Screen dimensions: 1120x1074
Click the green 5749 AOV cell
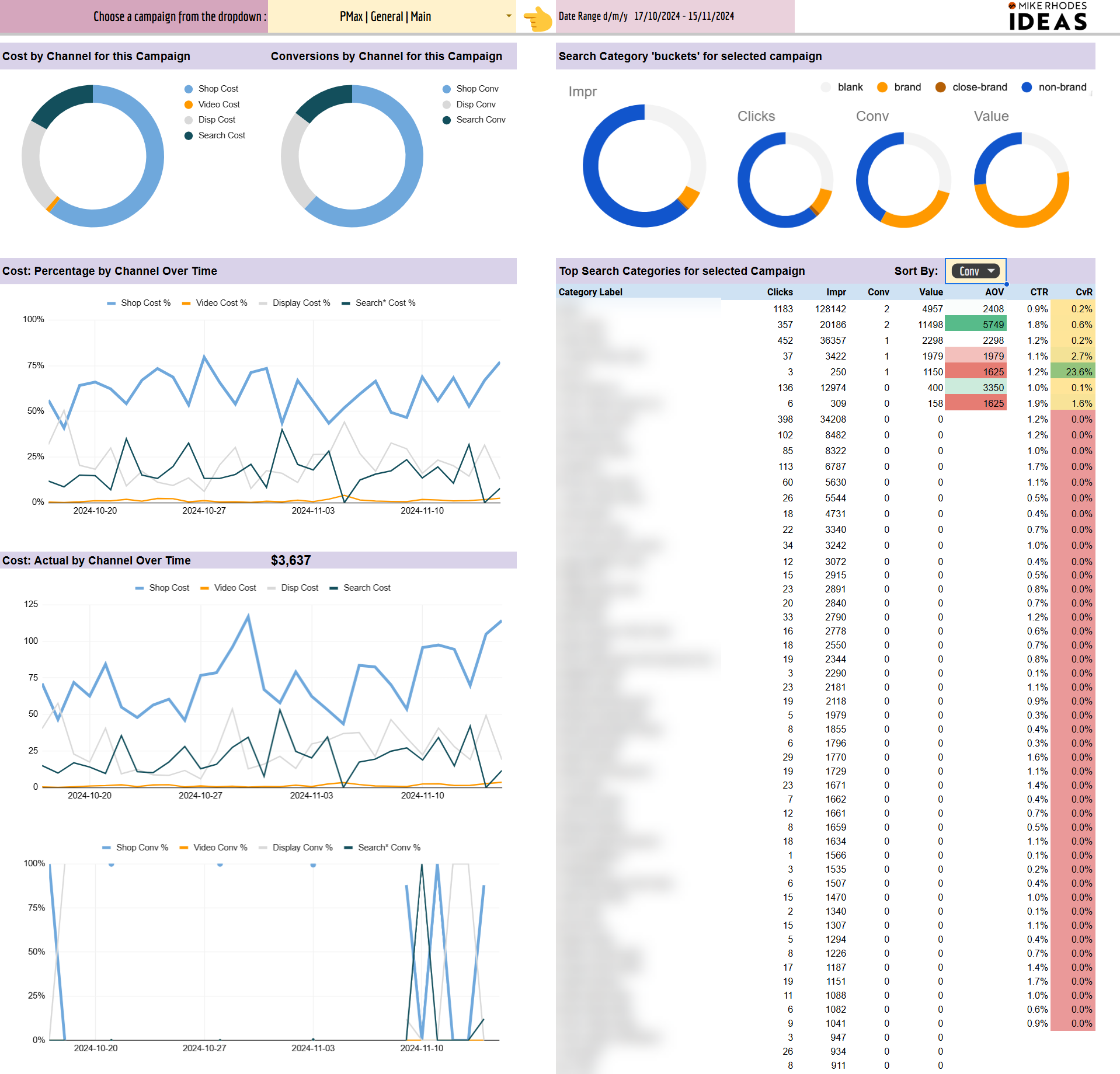tap(975, 325)
